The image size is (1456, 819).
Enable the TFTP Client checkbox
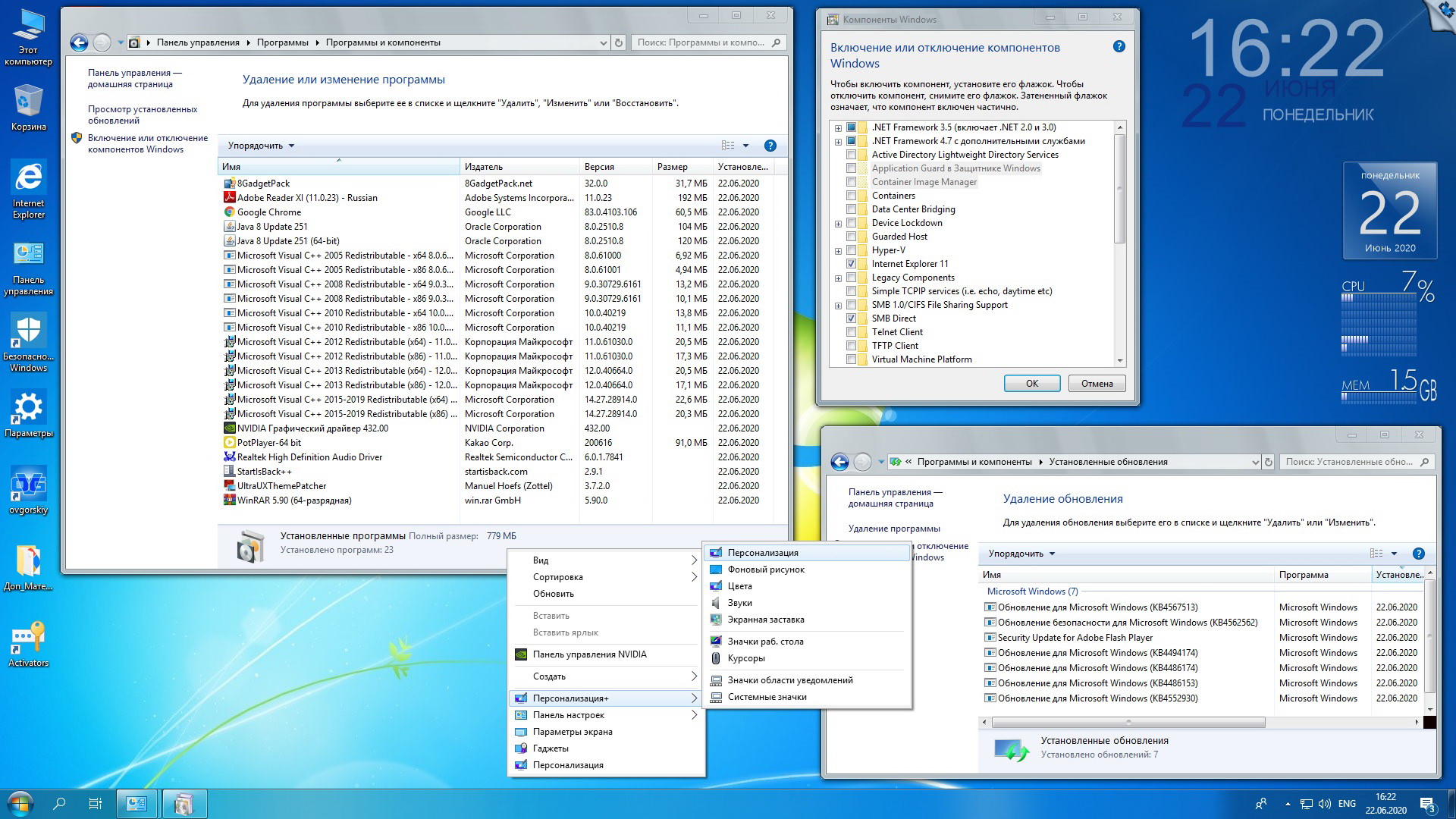851,346
